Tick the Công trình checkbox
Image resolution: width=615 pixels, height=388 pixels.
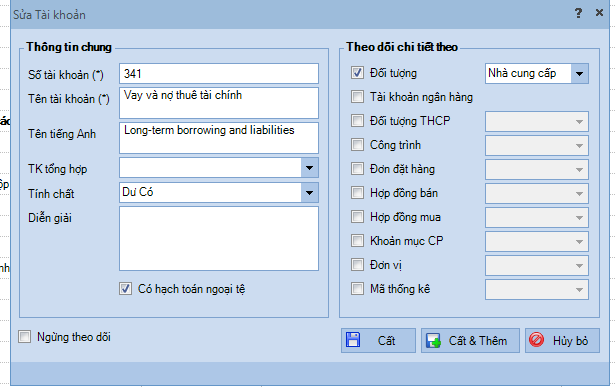pos(357,145)
